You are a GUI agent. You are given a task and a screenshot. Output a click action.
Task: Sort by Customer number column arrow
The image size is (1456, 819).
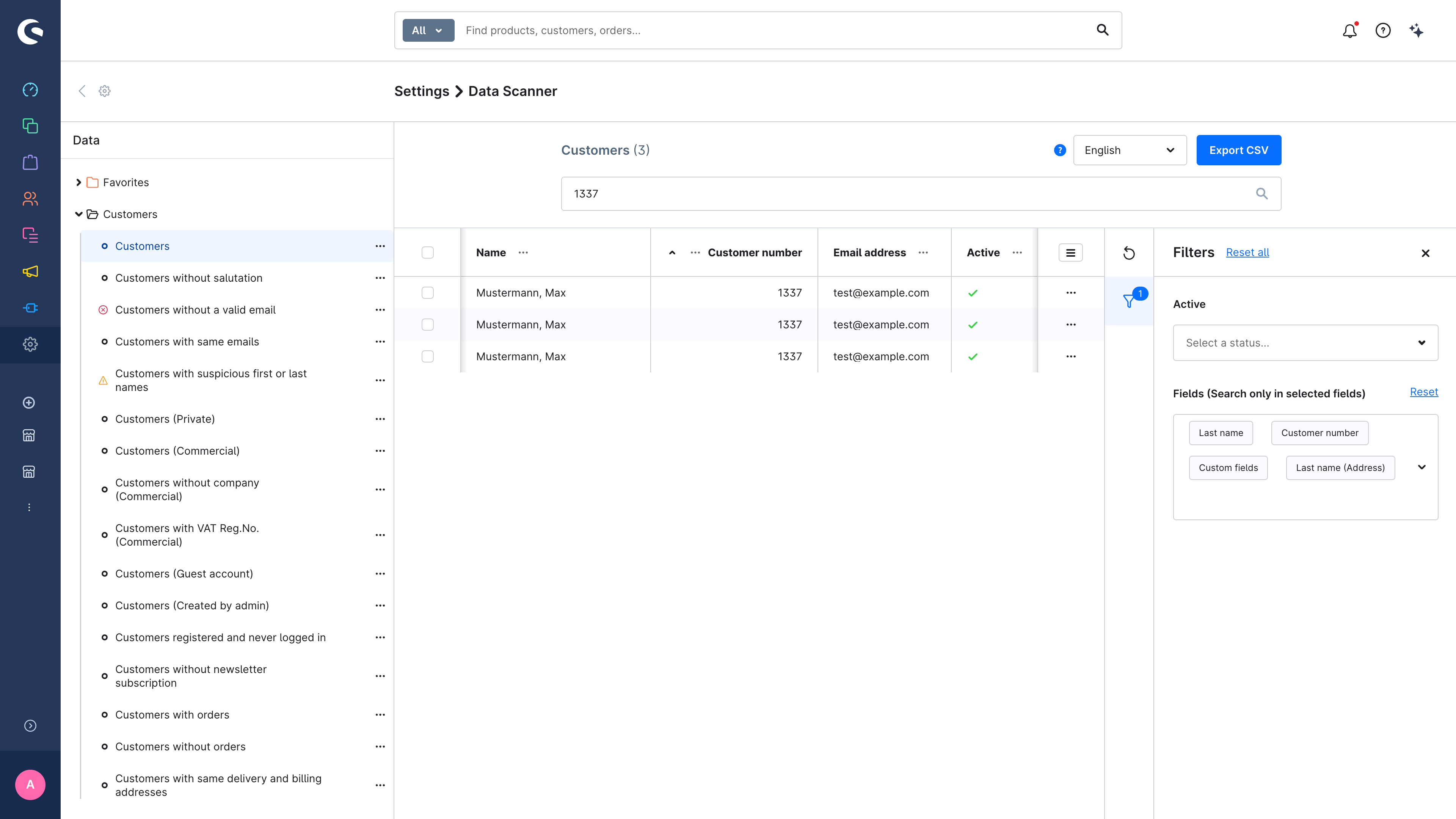(x=672, y=253)
